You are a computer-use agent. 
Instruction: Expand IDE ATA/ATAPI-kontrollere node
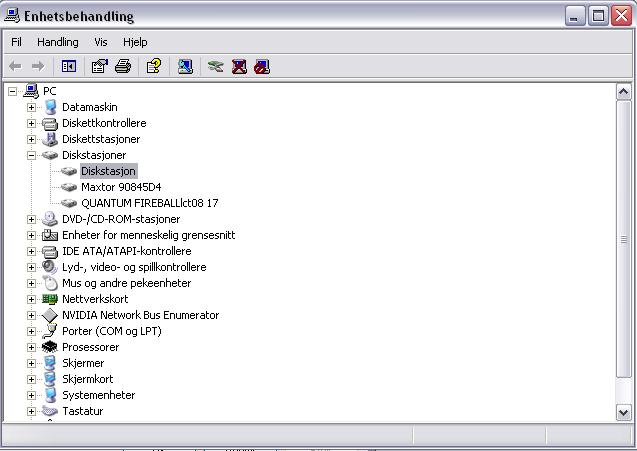pos(31,251)
